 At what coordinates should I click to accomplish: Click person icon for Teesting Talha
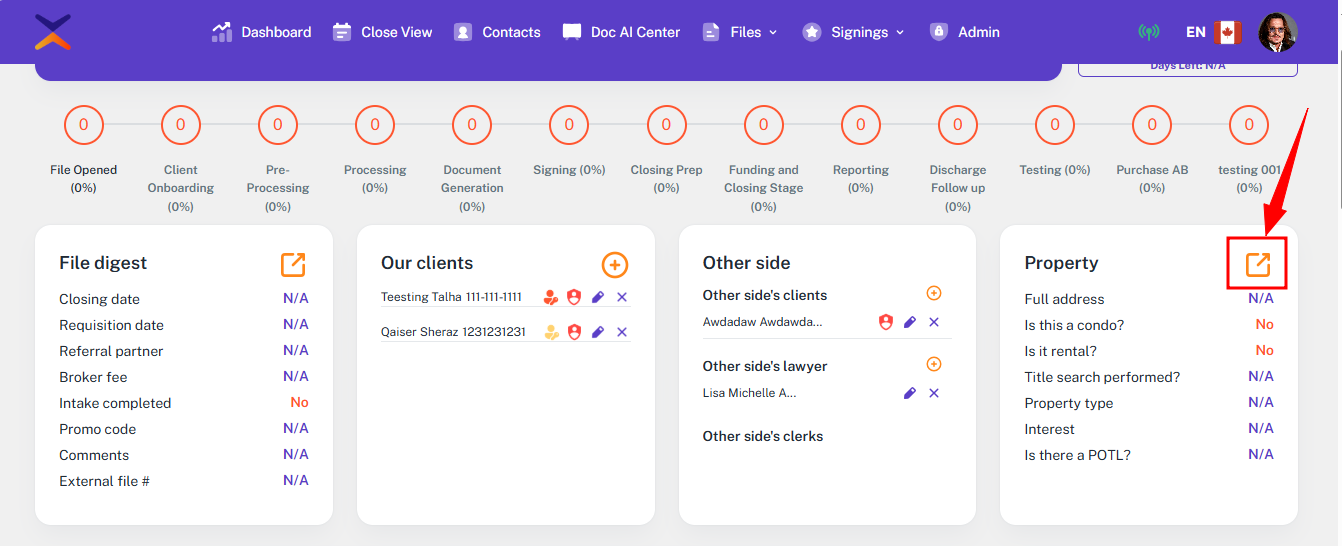point(551,297)
